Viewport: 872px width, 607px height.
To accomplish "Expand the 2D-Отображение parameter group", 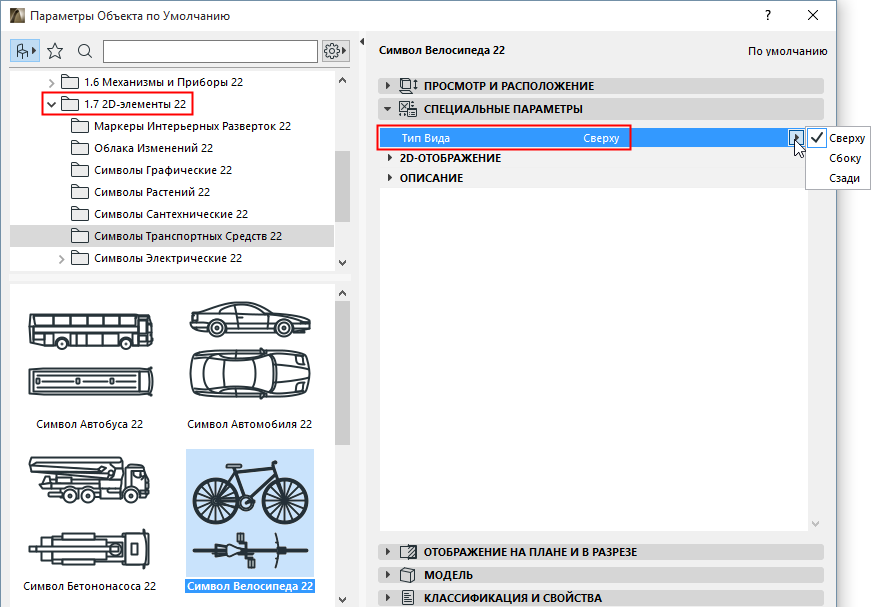I will pyautogui.click(x=390, y=158).
